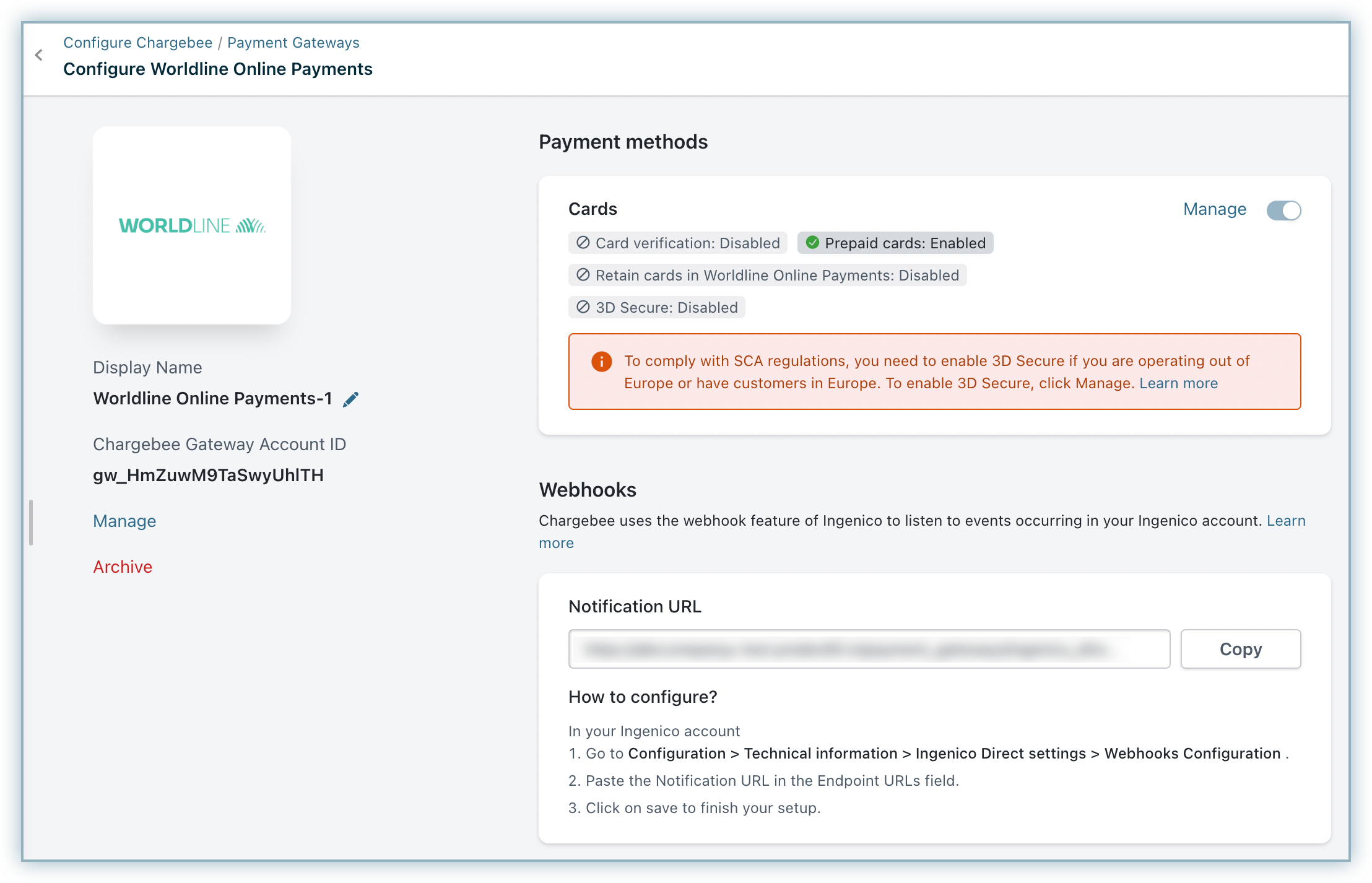Click Manage under Gateway Account ID
Viewport: 1372px width, 883px height.
124,521
